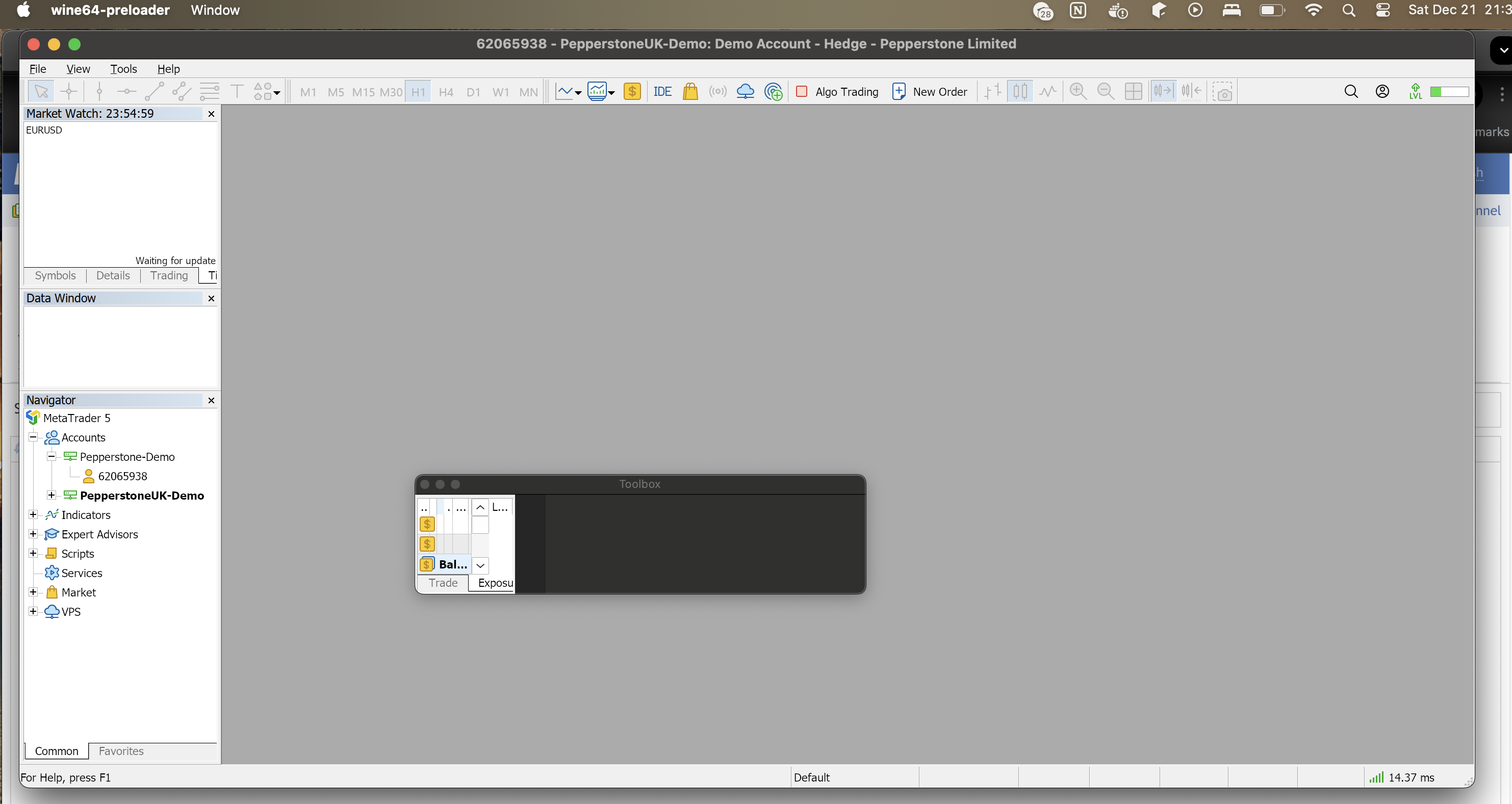Switch to the Favorites tab in Navigator

tap(121, 750)
